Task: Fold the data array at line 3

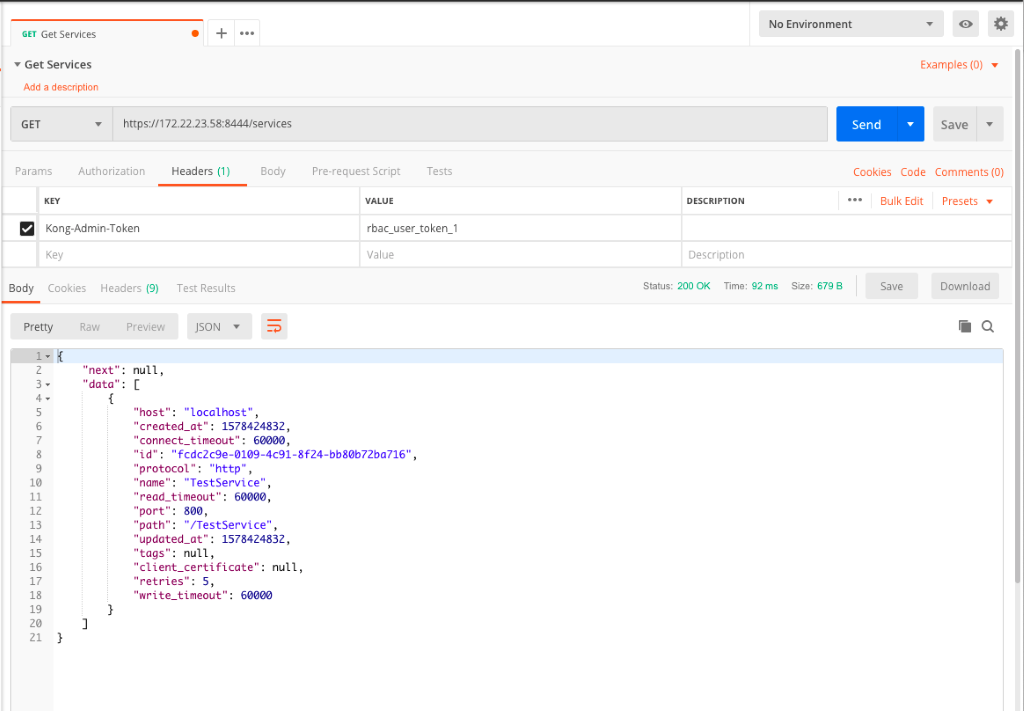Action: [48, 385]
